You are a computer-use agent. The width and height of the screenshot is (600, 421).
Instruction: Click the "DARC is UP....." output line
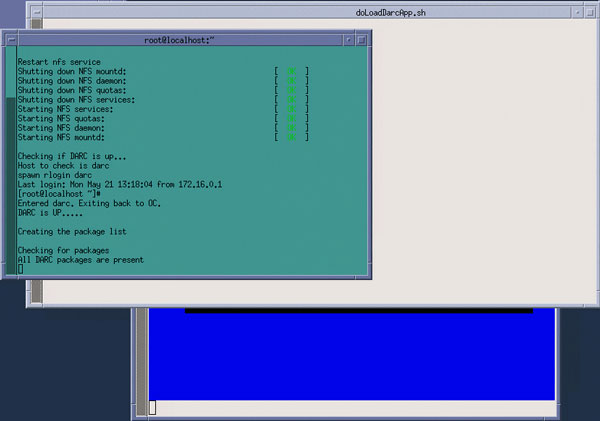coord(50,213)
